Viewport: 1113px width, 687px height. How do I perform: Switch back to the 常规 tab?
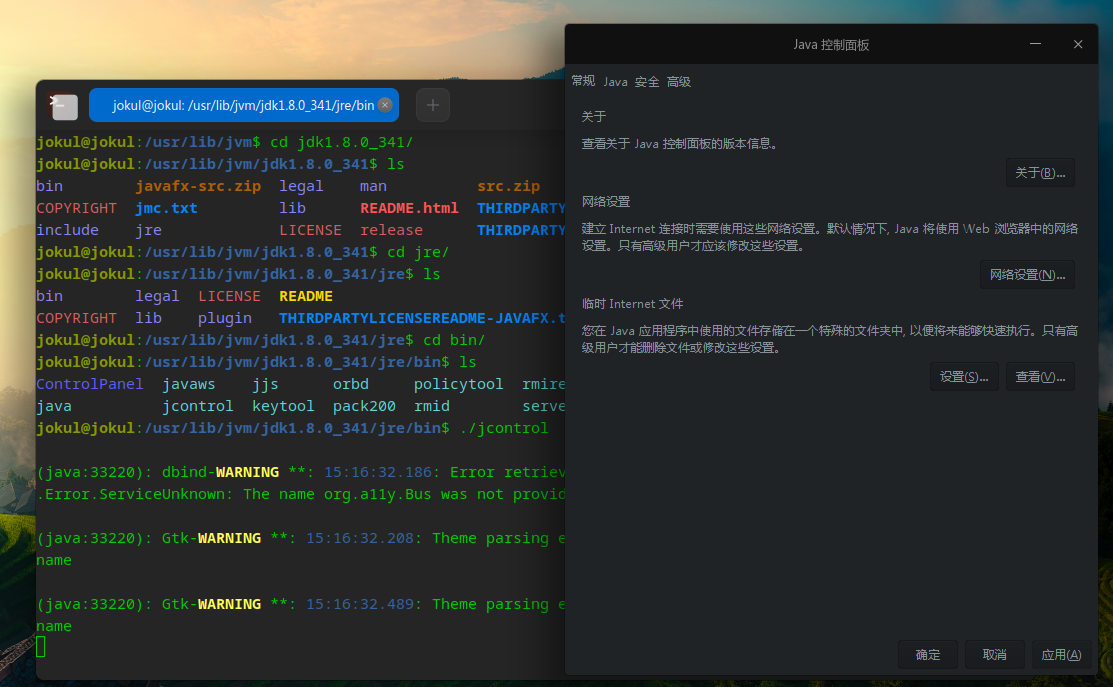click(x=583, y=81)
